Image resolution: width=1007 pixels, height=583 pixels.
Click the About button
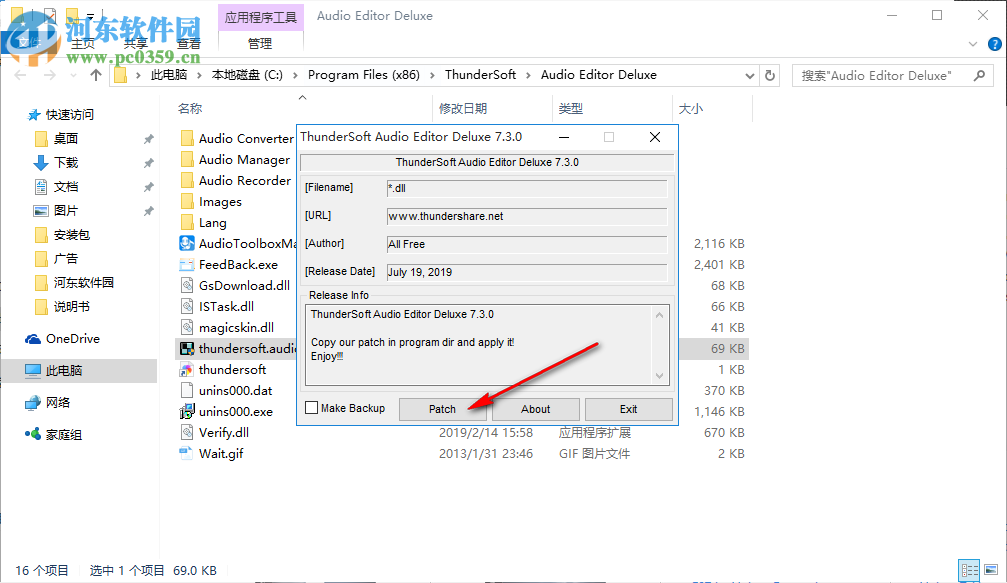coord(535,408)
